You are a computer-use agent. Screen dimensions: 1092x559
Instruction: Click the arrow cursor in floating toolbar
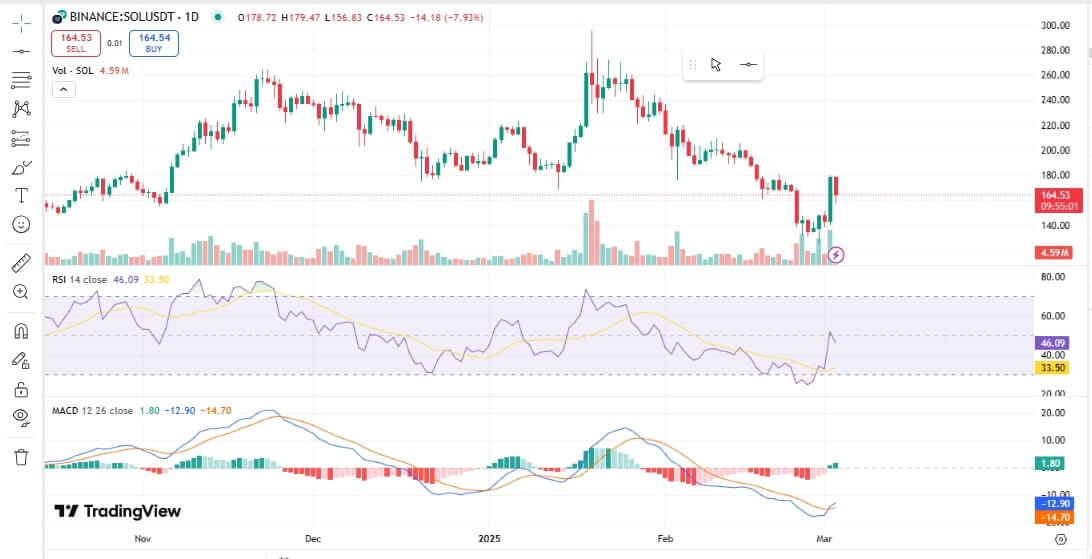(x=716, y=64)
